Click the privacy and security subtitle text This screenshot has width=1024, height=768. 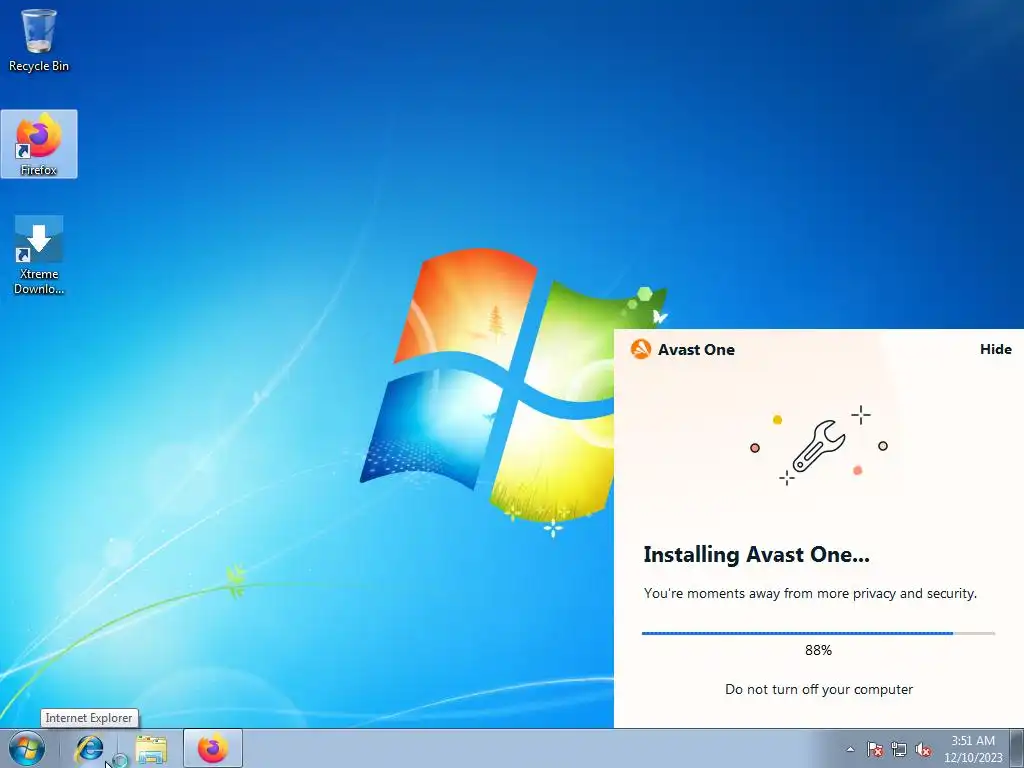coord(810,594)
